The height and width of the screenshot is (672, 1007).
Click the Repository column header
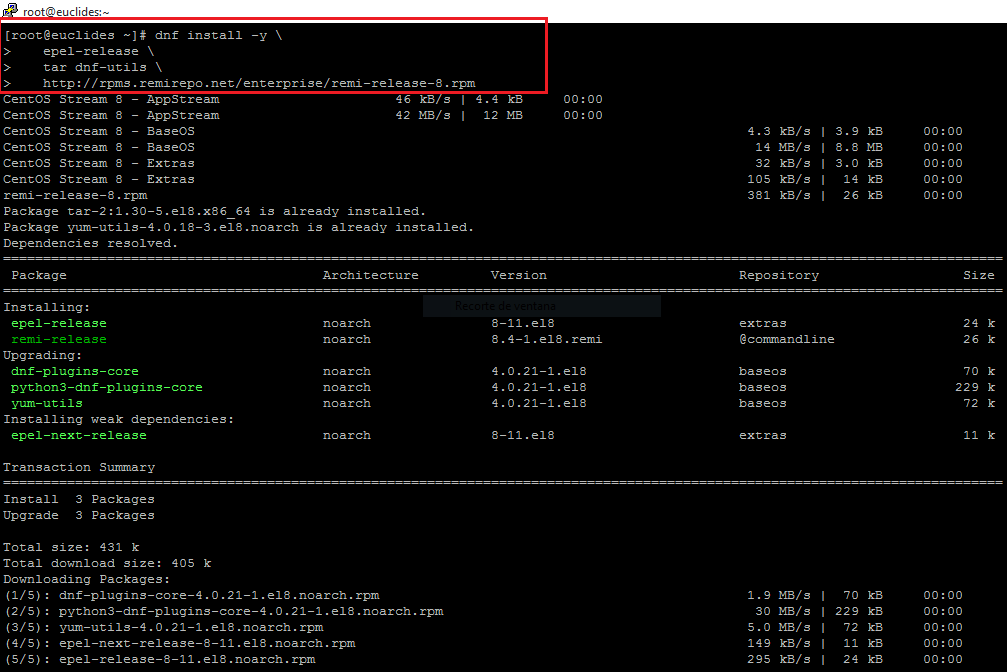click(x=778, y=275)
